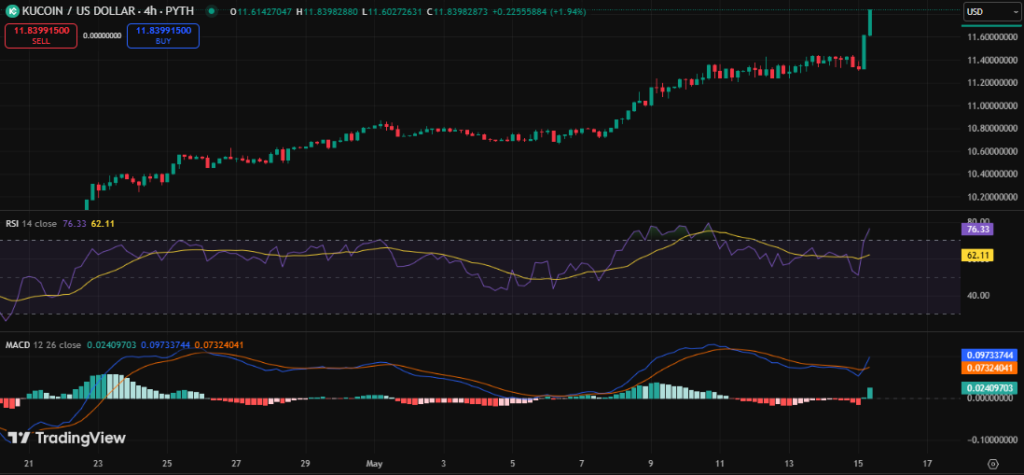The image size is (1024, 475).
Task: Click date 29 on the time axis
Action: click(305, 463)
